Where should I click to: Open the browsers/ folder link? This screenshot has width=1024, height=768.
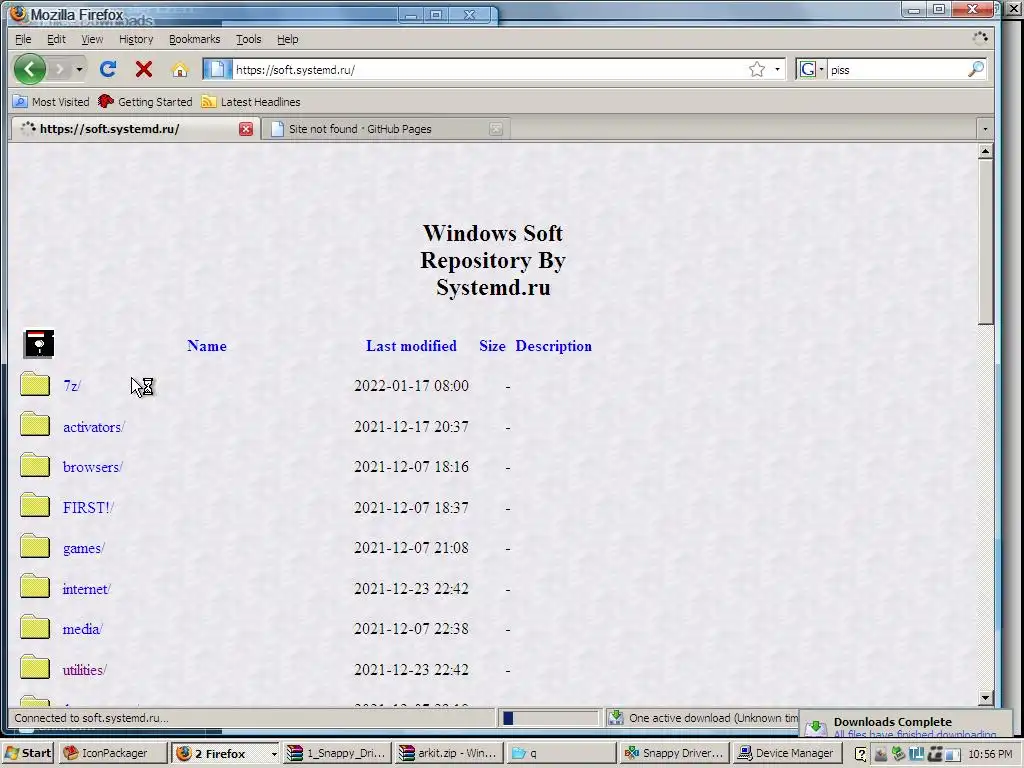(93, 467)
